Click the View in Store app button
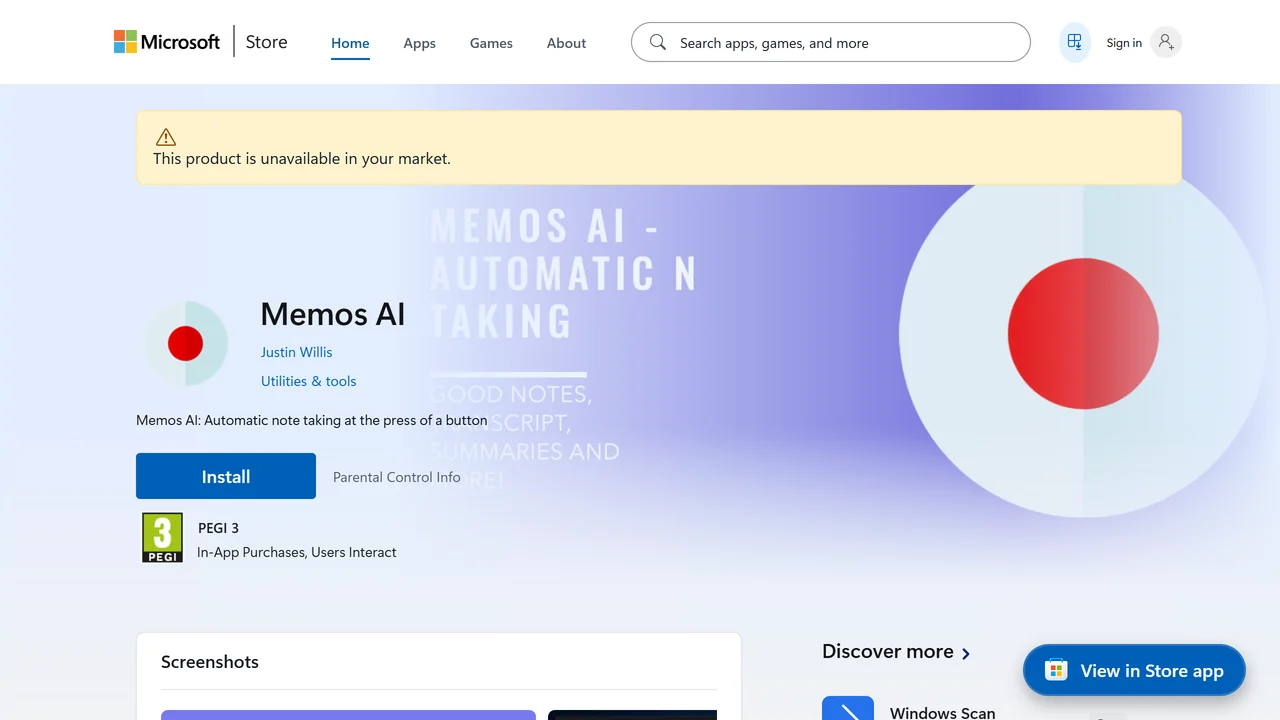 [1134, 670]
